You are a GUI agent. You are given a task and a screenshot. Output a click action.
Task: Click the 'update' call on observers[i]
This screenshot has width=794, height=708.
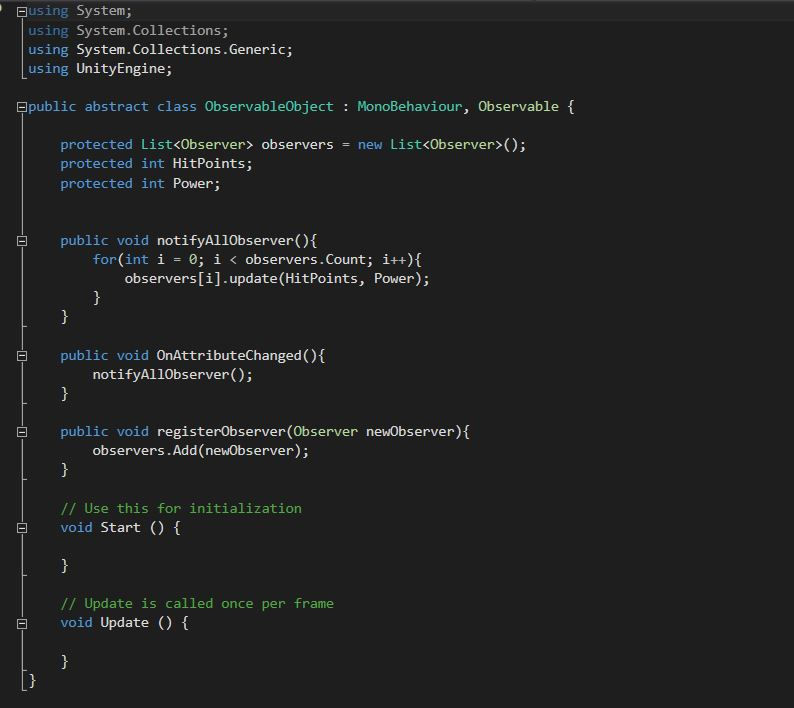pos(253,279)
